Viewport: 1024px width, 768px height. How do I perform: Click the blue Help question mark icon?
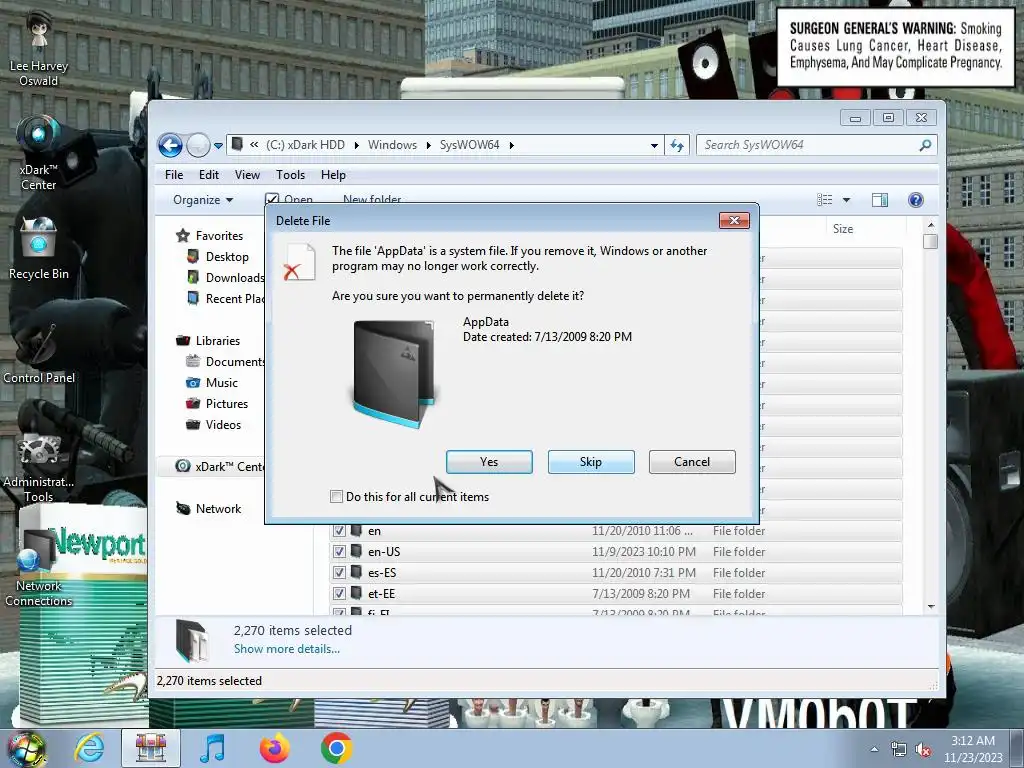click(916, 200)
